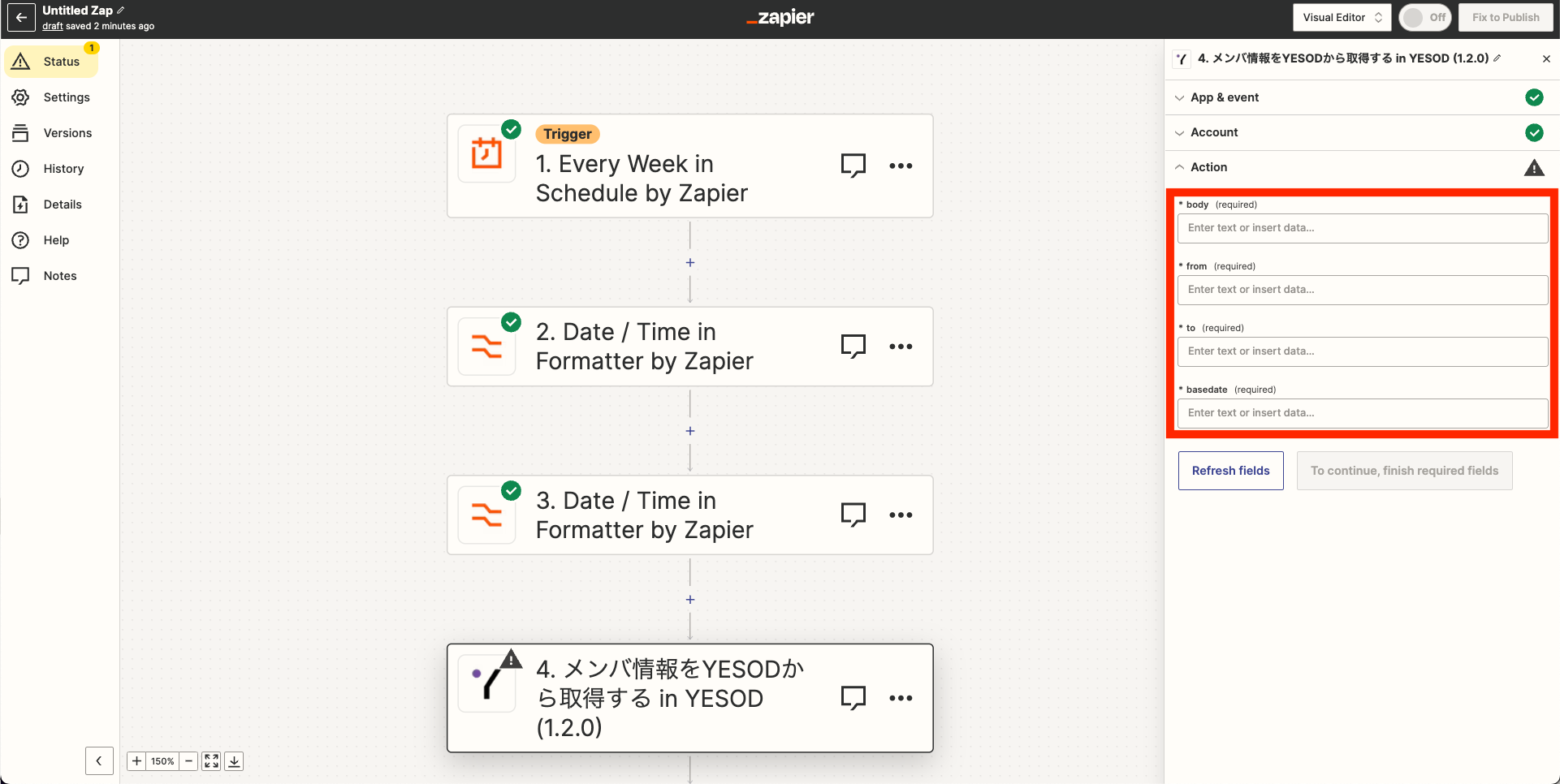Screen dimensions: 1560x784
Task: Open the Versions sidebar item
Action: [51, 133]
